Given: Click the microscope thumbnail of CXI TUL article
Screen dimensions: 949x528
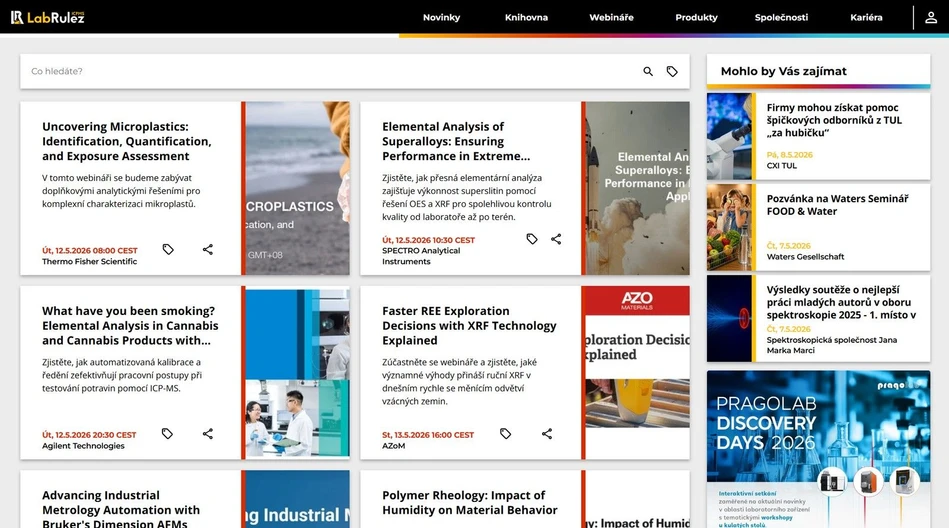Looking at the screenshot, I should [729, 136].
